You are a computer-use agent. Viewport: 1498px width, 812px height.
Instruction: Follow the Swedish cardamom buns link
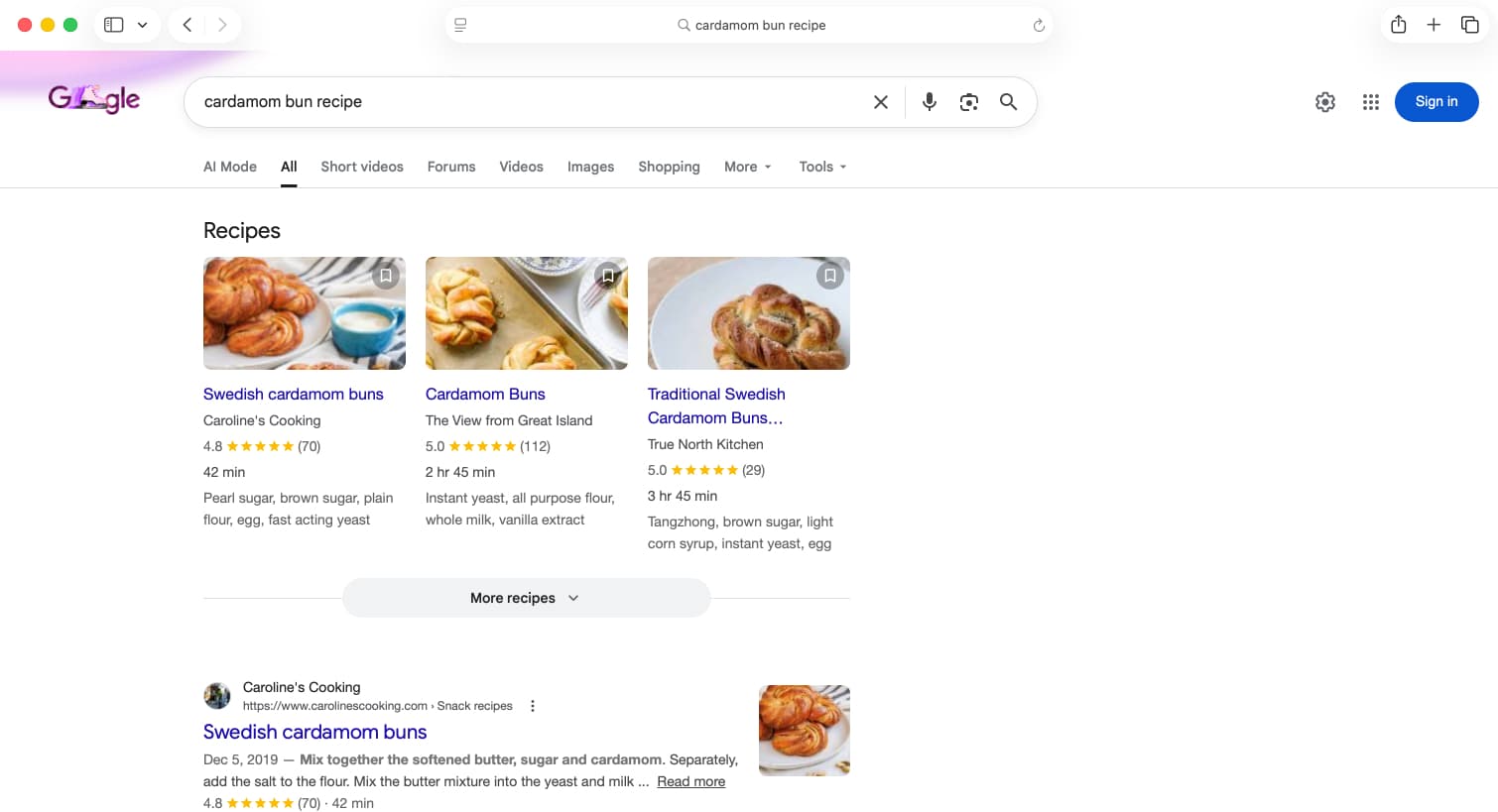click(314, 732)
